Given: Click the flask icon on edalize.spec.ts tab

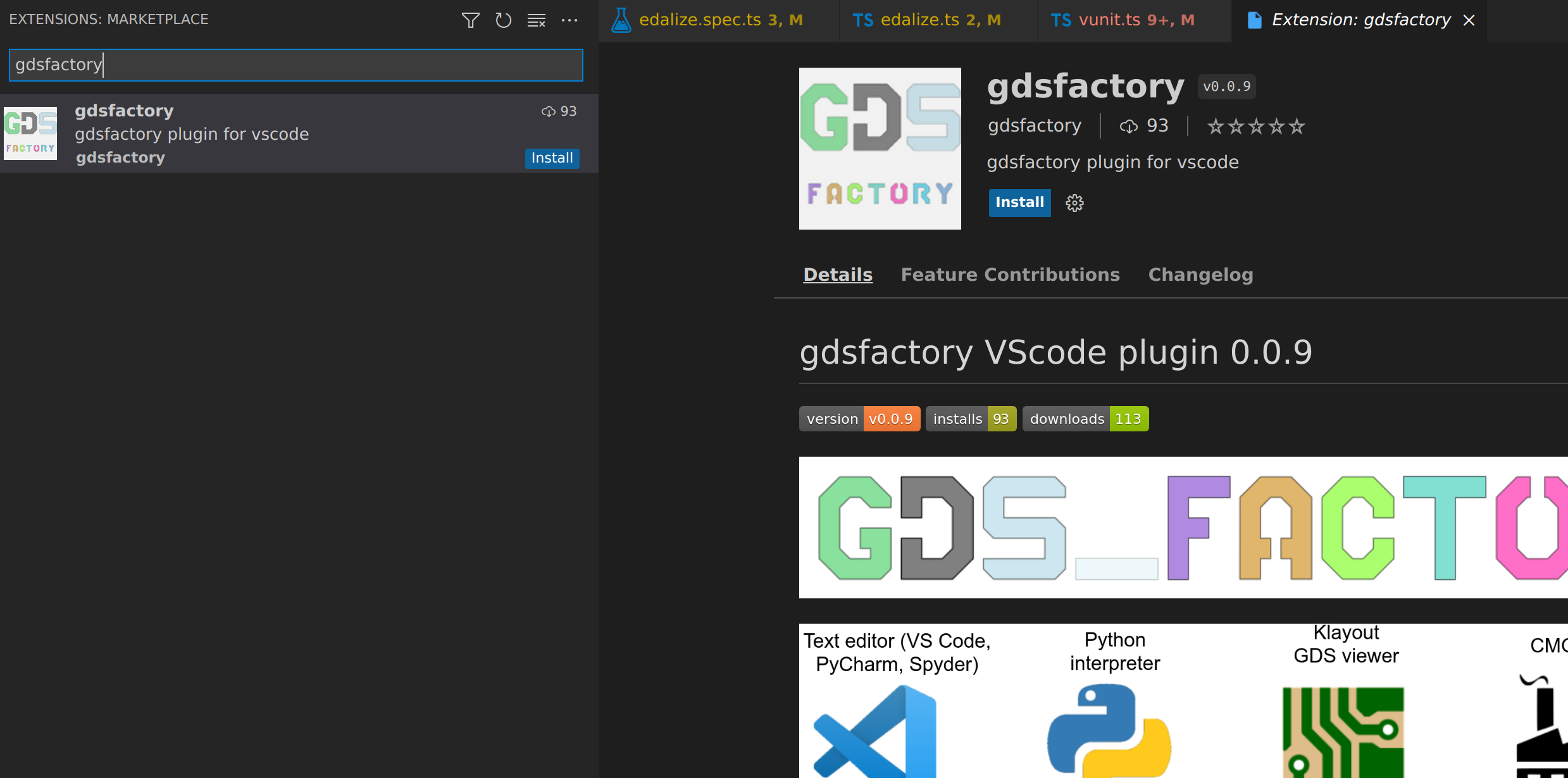Looking at the screenshot, I should [621, 20].
